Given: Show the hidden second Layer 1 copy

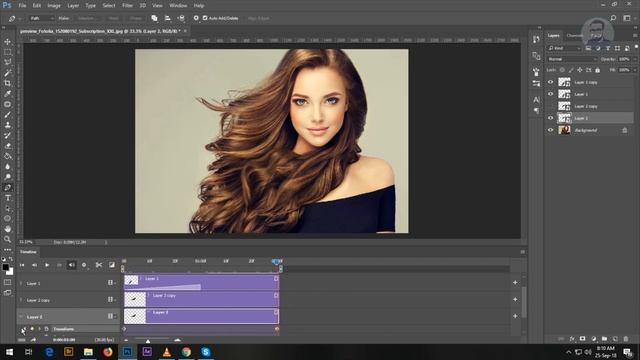Looking at the screenshot, I should click(x=550, y=106).
